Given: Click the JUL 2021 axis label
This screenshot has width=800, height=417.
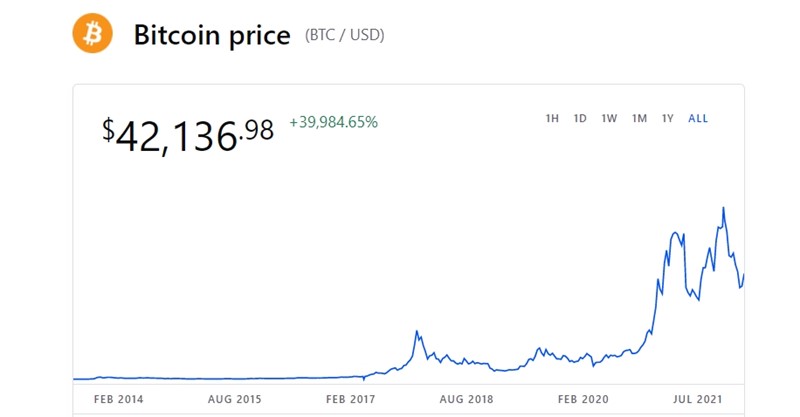Looking at the screenshot, I should pos(696,399).
